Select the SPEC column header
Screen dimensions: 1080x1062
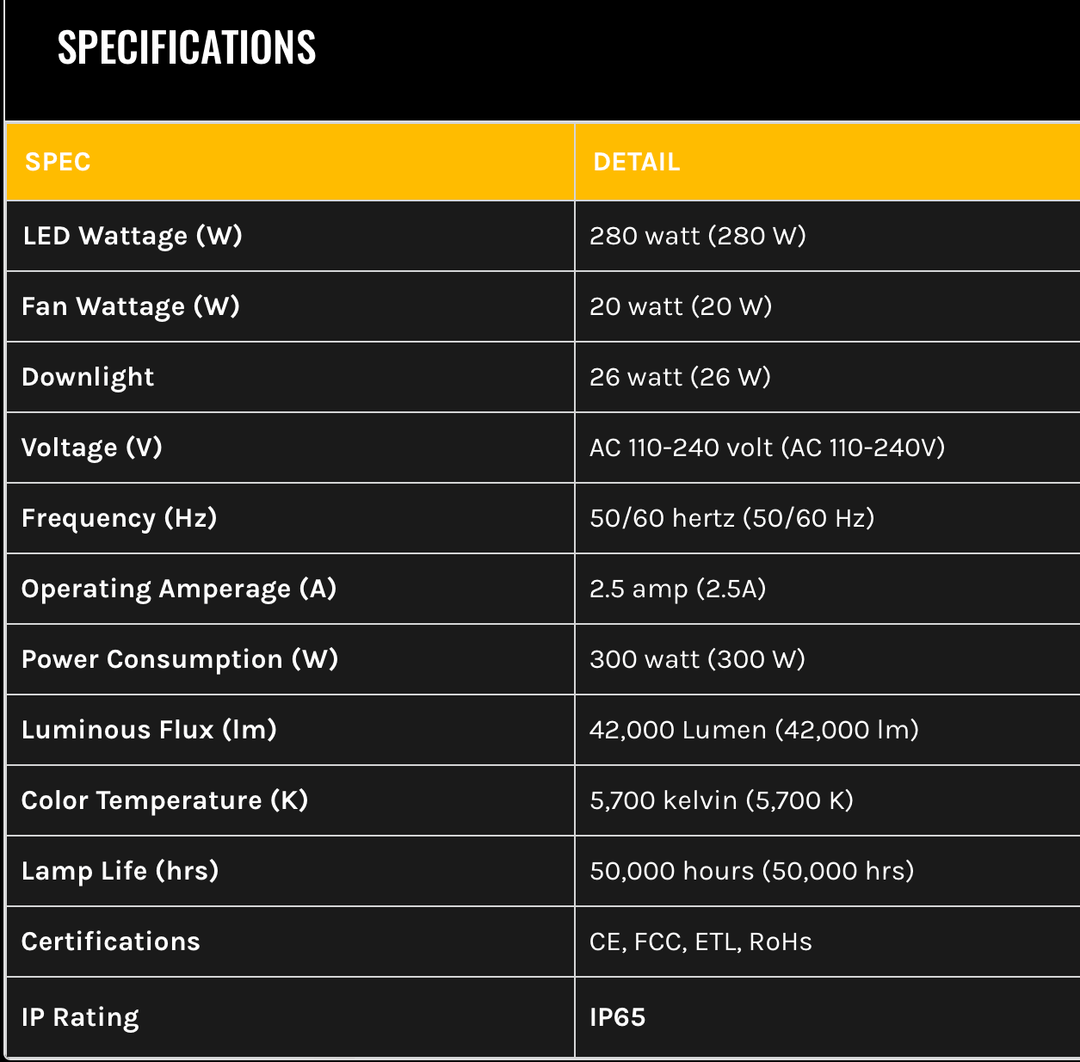pyautogui.click(x=58, y=162)
